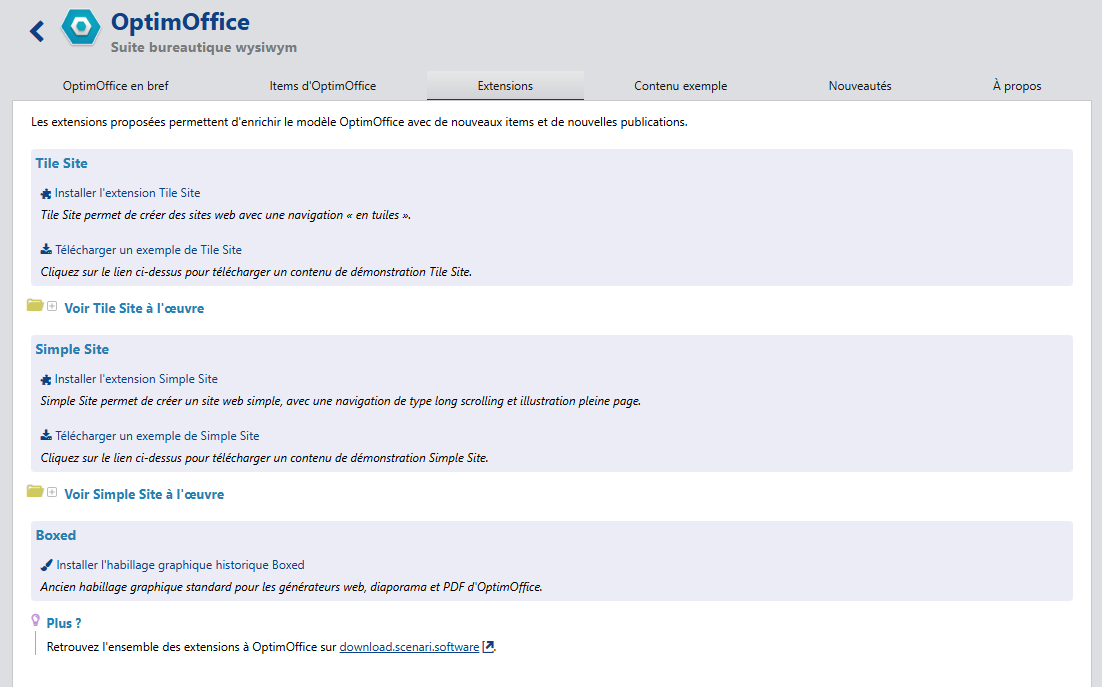This screenshot has width=1102, height=687.
Task: Click Installer l'extension Tile Site link
Action: (127, 193)
